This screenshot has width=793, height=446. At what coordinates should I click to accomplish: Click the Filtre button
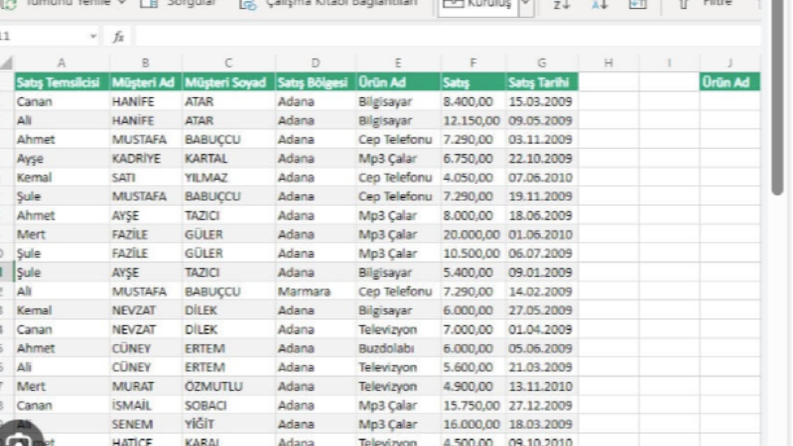pyautogui.click(x=706, y=3)
